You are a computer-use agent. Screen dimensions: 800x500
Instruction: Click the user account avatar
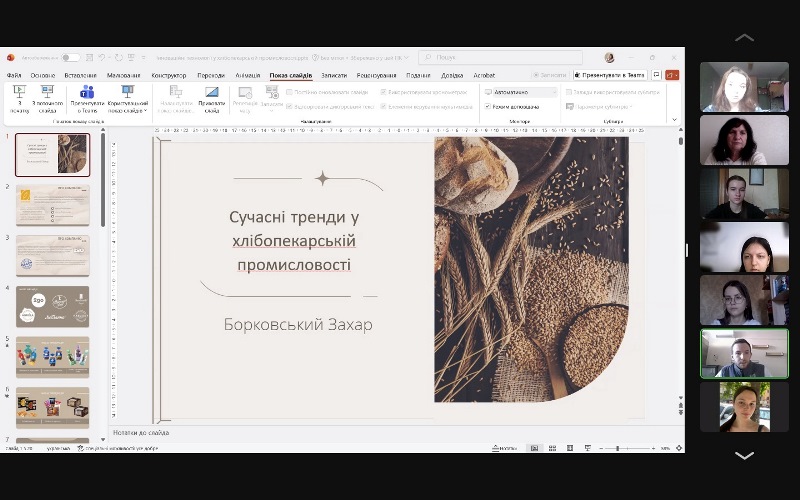[x=609, y=58]
